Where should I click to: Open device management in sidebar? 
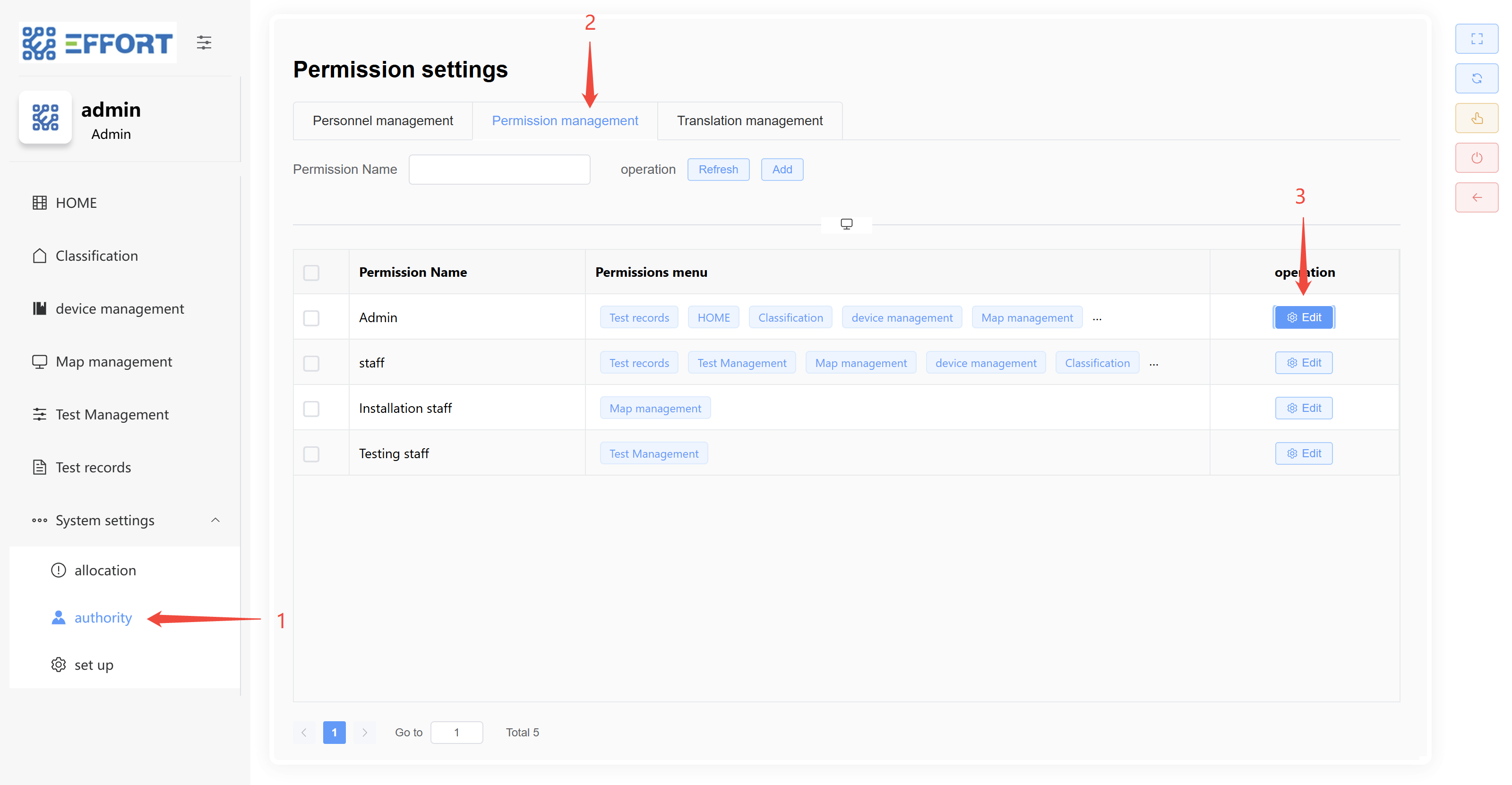119,308
